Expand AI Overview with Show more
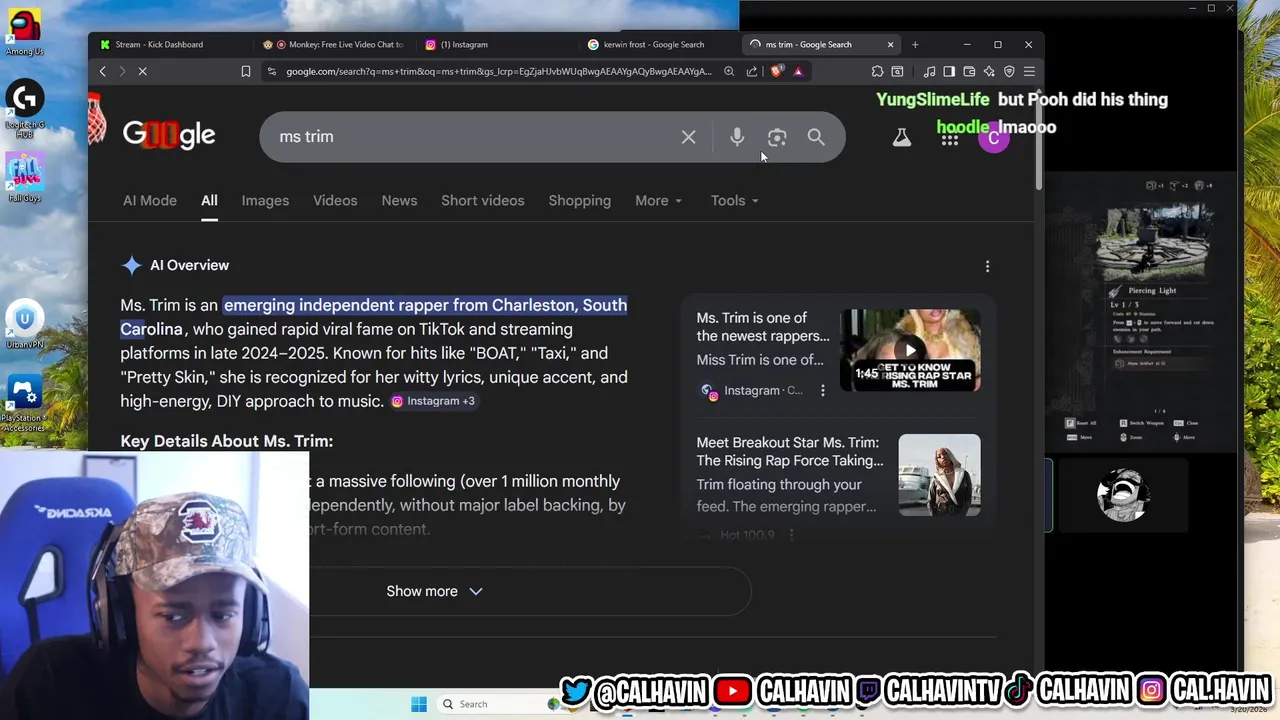 click(434, 591)
